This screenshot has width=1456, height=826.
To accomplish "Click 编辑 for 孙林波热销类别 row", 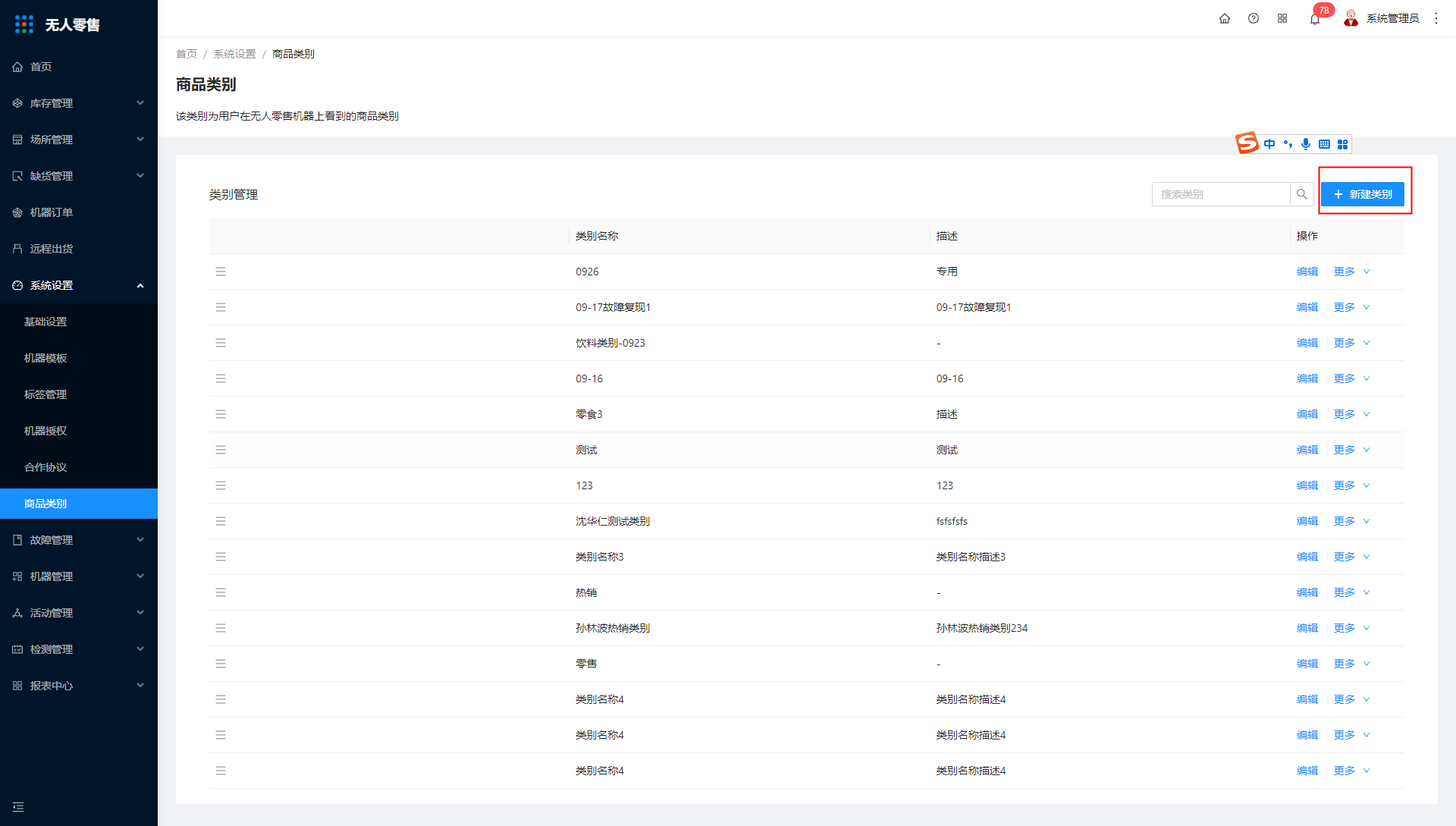I will click(1307, 628).
